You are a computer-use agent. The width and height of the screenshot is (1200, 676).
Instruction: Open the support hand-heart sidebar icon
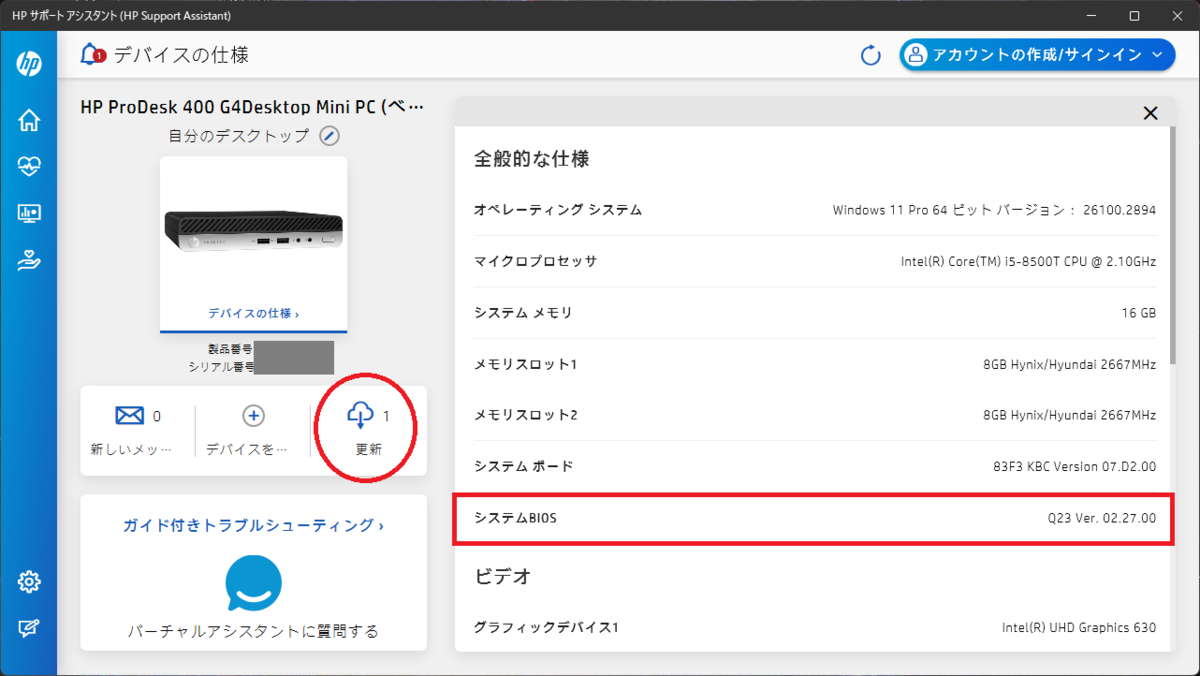click(x=29, y=260)
